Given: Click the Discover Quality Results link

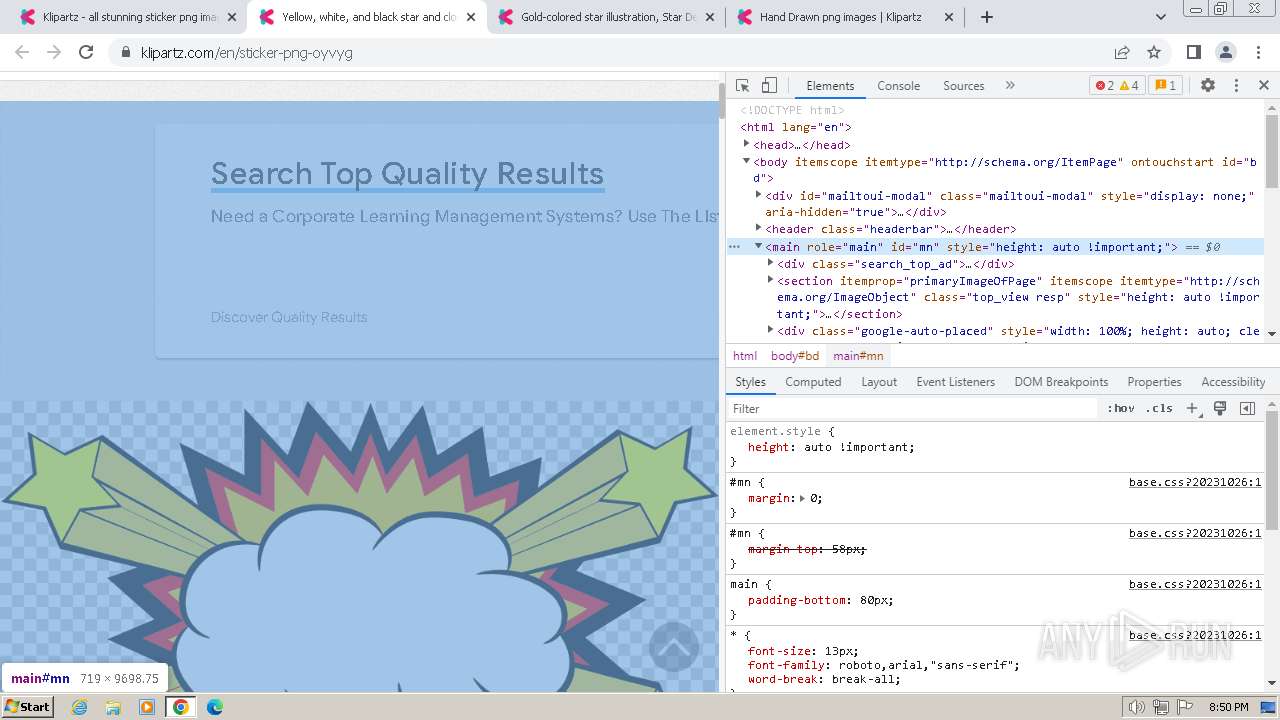Looking at the screenshot, I should (289, 317).
